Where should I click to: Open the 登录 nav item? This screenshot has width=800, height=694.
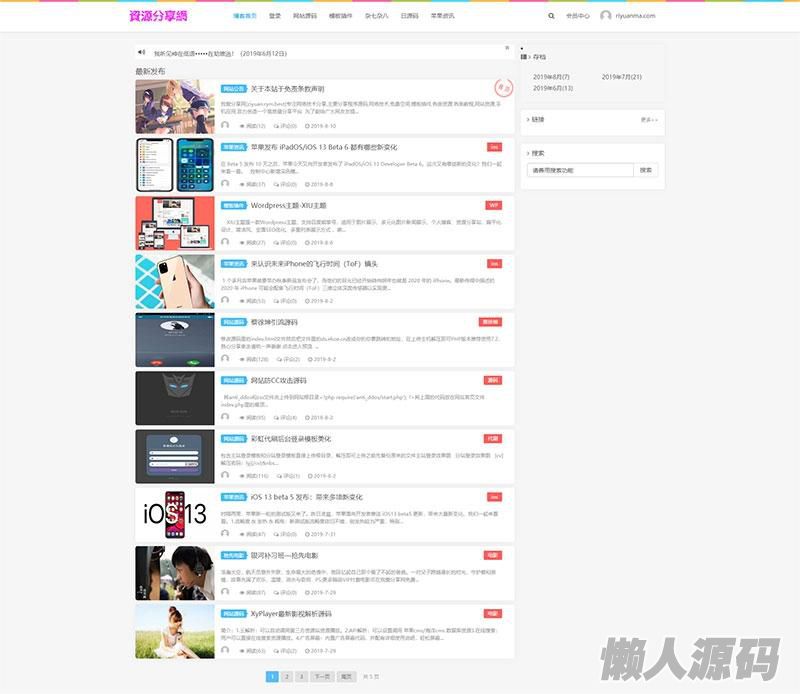tap(275, 16)
